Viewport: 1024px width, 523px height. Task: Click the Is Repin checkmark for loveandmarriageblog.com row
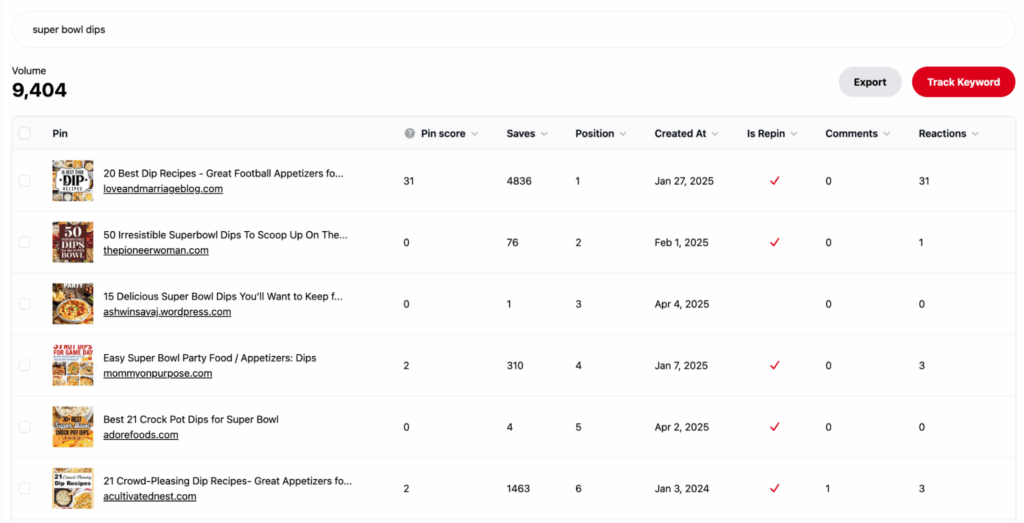[x=775, y=181]
